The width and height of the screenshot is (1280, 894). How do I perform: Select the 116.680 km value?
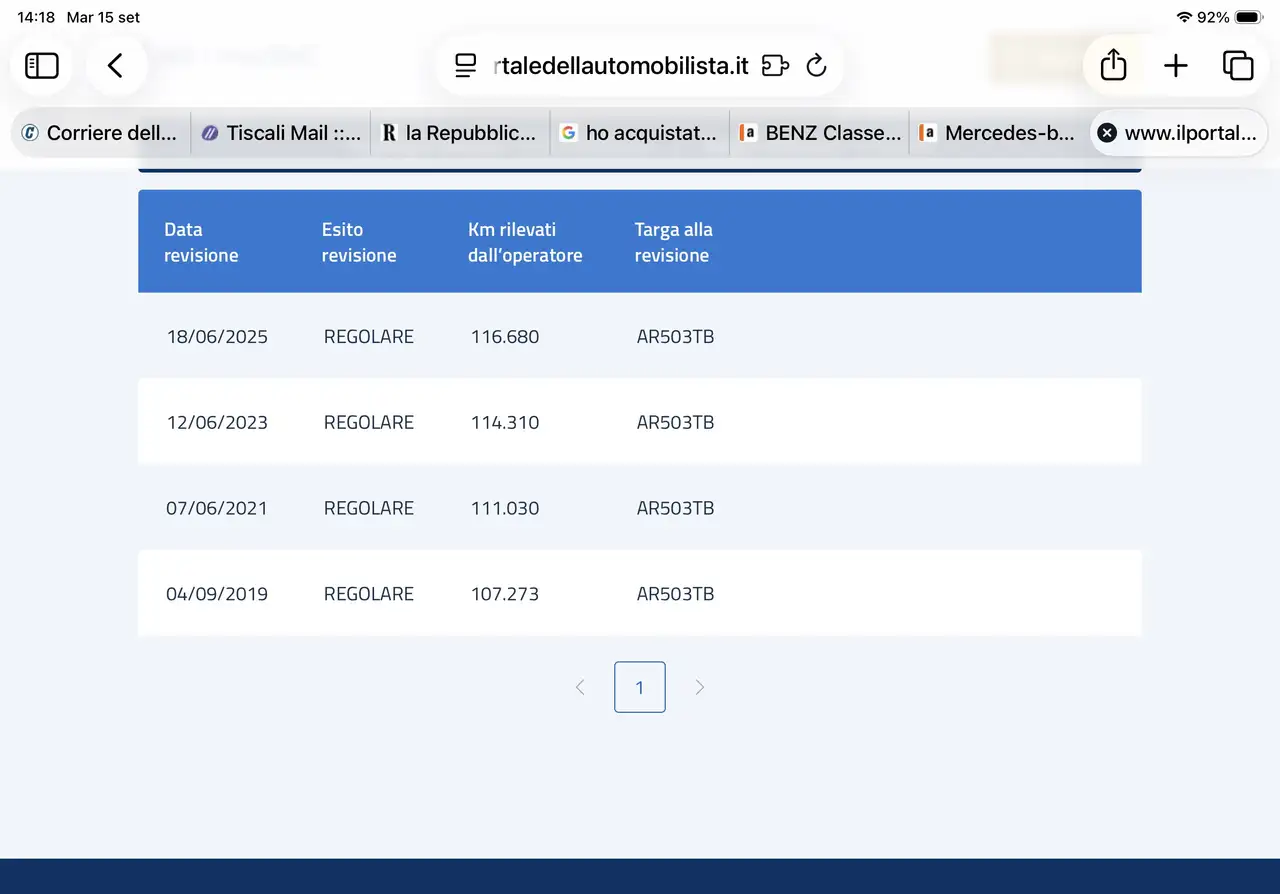(x=505, y=337)
